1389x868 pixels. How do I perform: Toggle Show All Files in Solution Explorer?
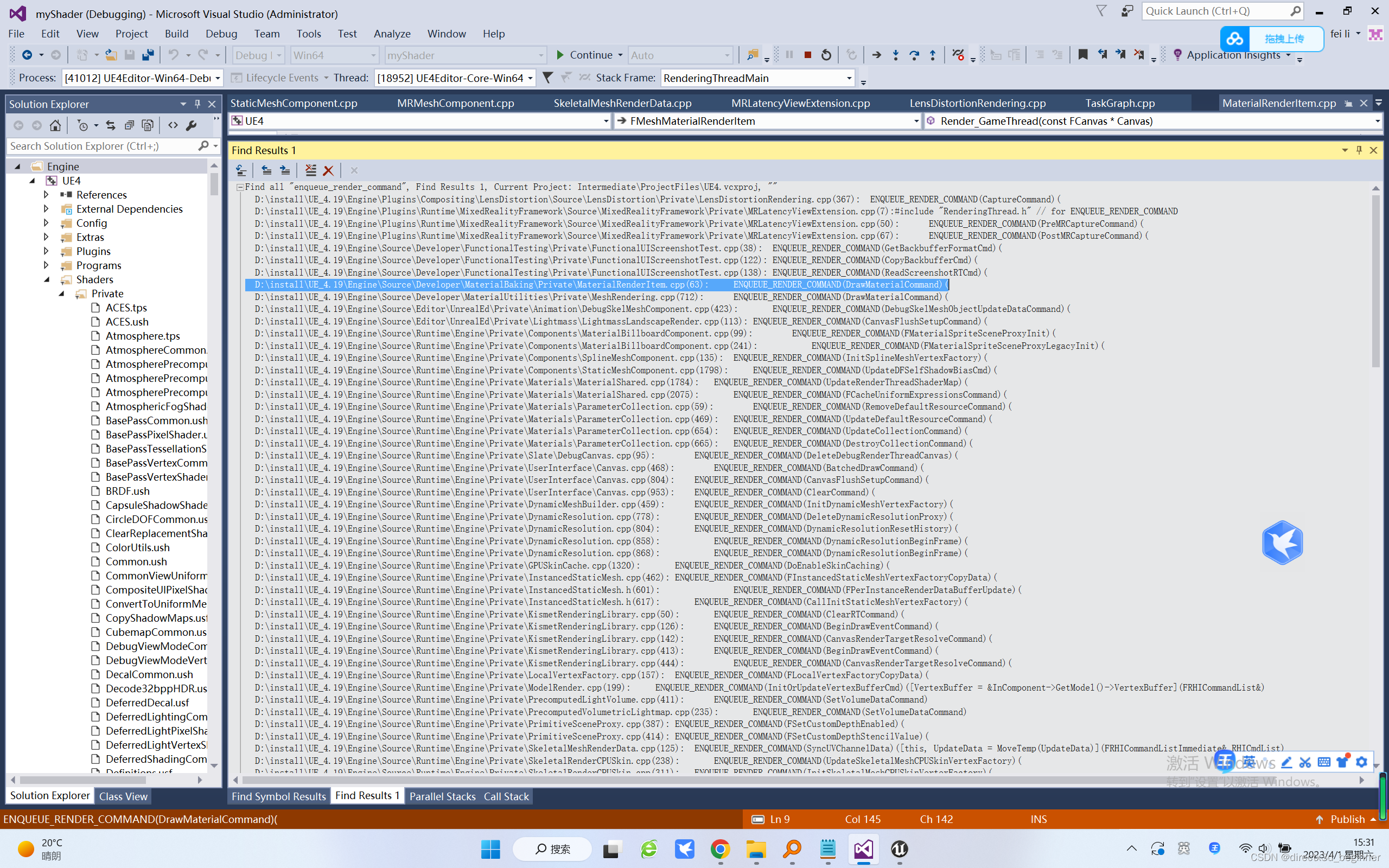click(x=148, y=125)
